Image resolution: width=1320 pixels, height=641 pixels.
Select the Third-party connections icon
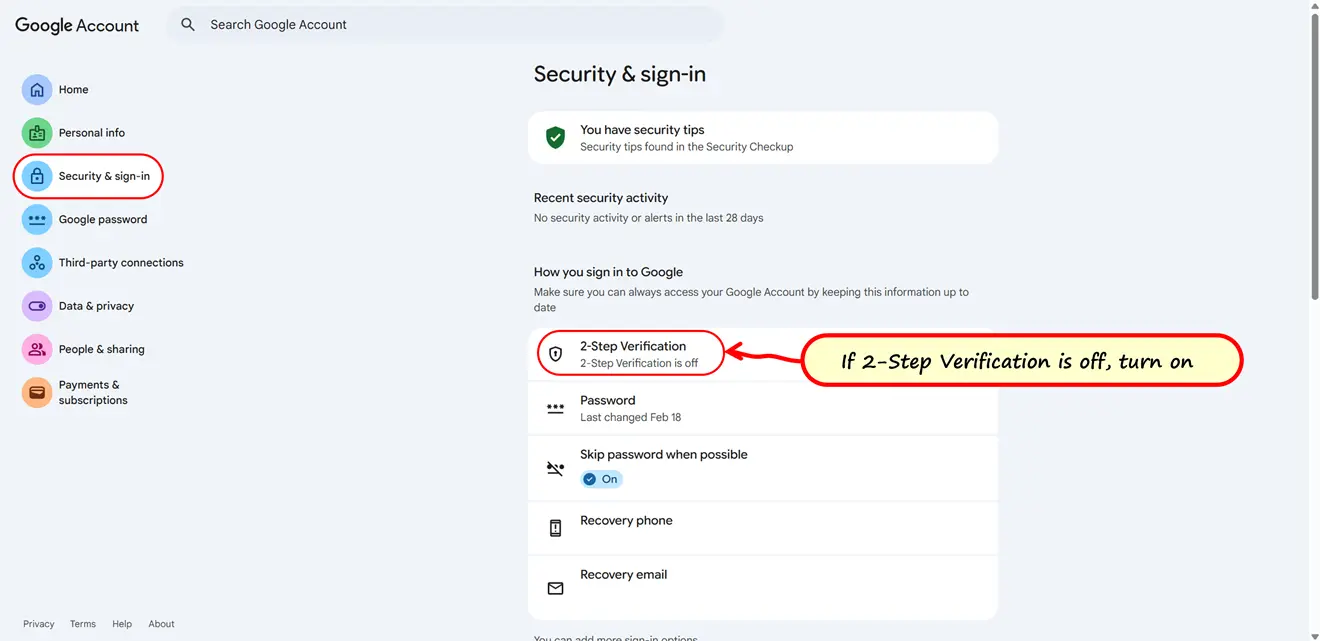click(x=37, y=262)
